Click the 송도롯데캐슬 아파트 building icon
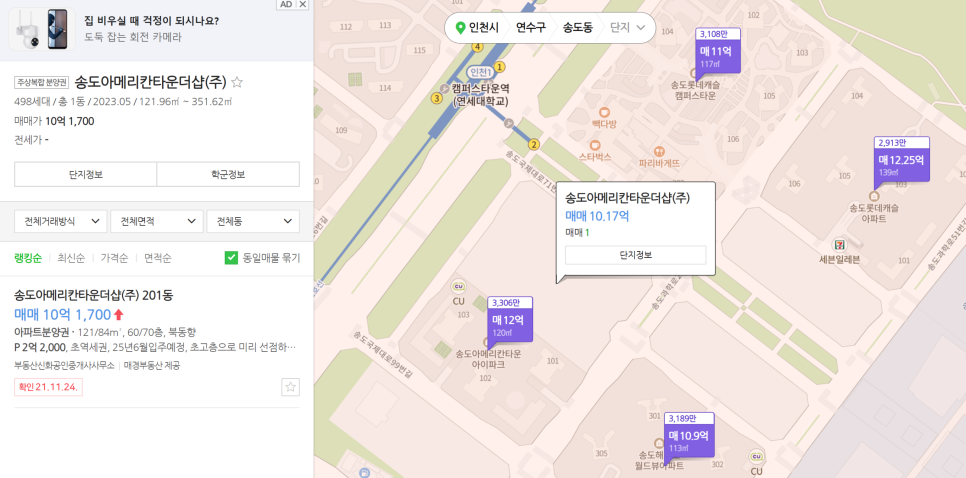This screenshot has width=966, height=478. click(874, 196)
